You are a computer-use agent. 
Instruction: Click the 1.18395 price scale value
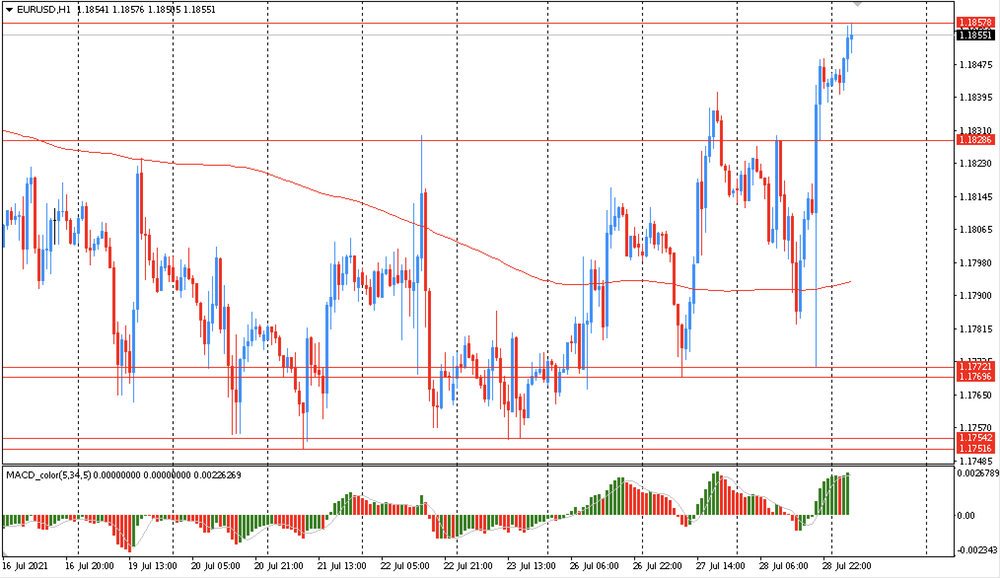pyautogui.click(x=976, y=98)
